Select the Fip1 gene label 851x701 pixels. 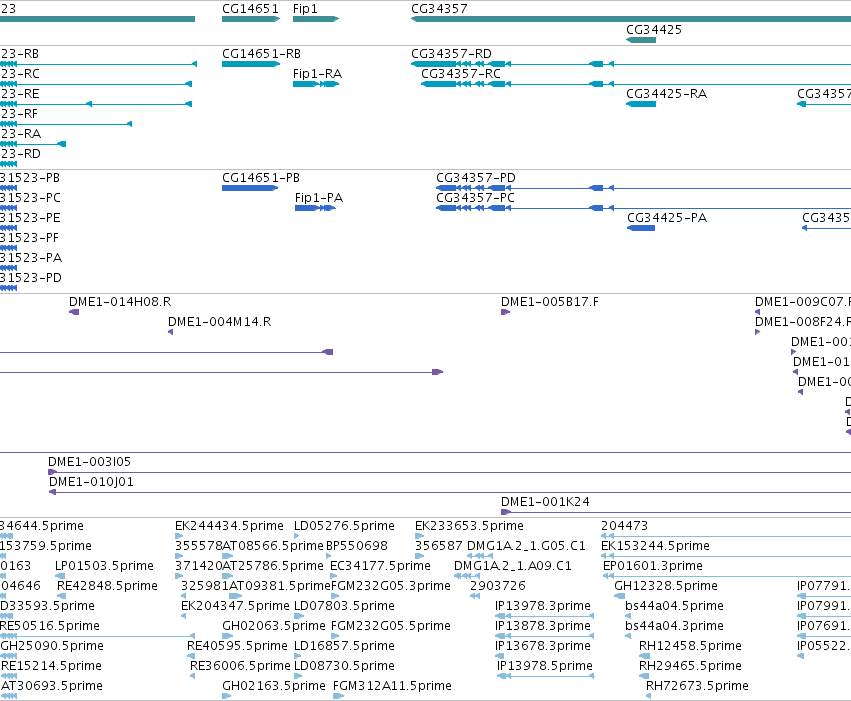tap(305, 9)
